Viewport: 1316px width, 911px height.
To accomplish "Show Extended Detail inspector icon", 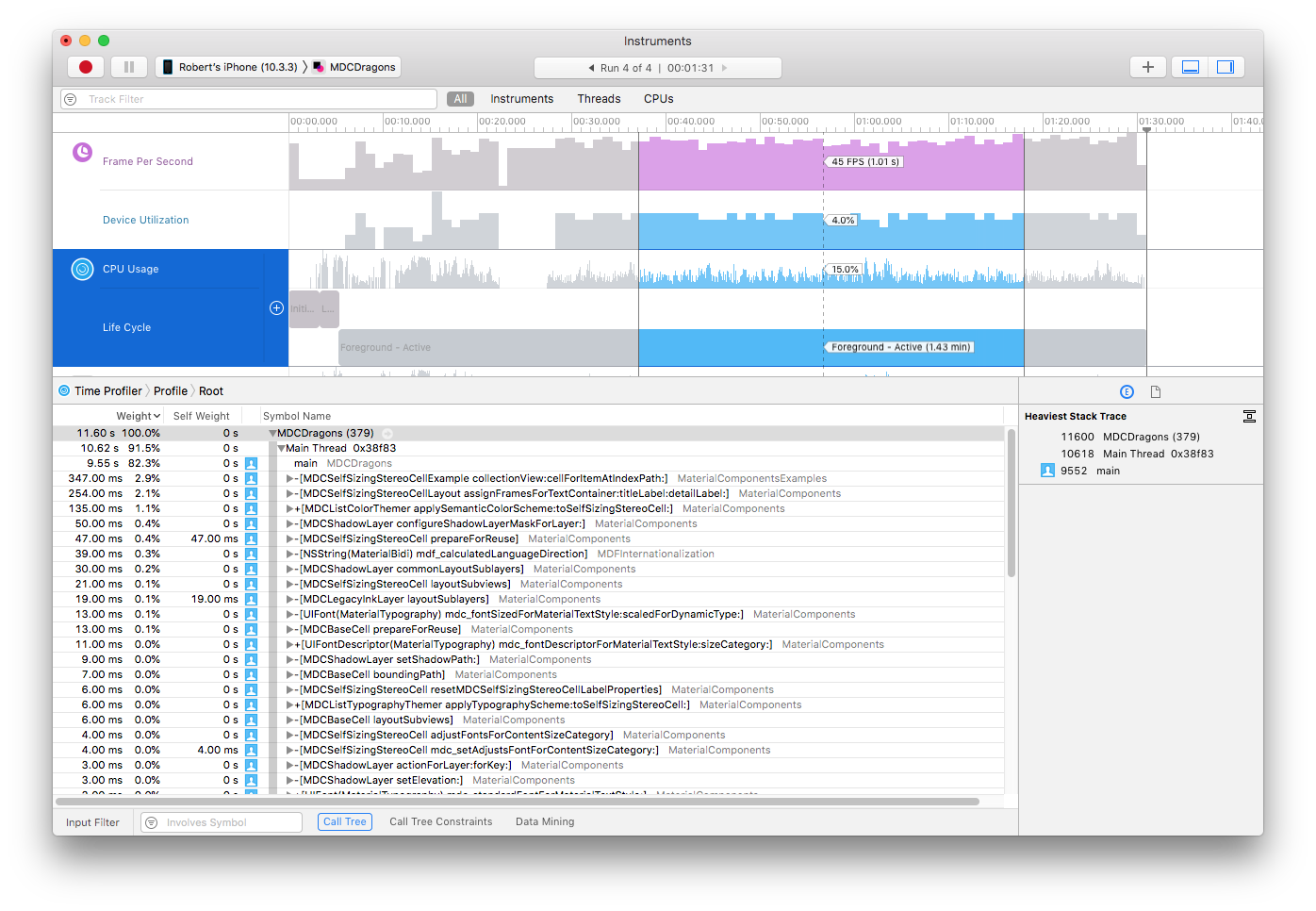I will [1127, 391].
